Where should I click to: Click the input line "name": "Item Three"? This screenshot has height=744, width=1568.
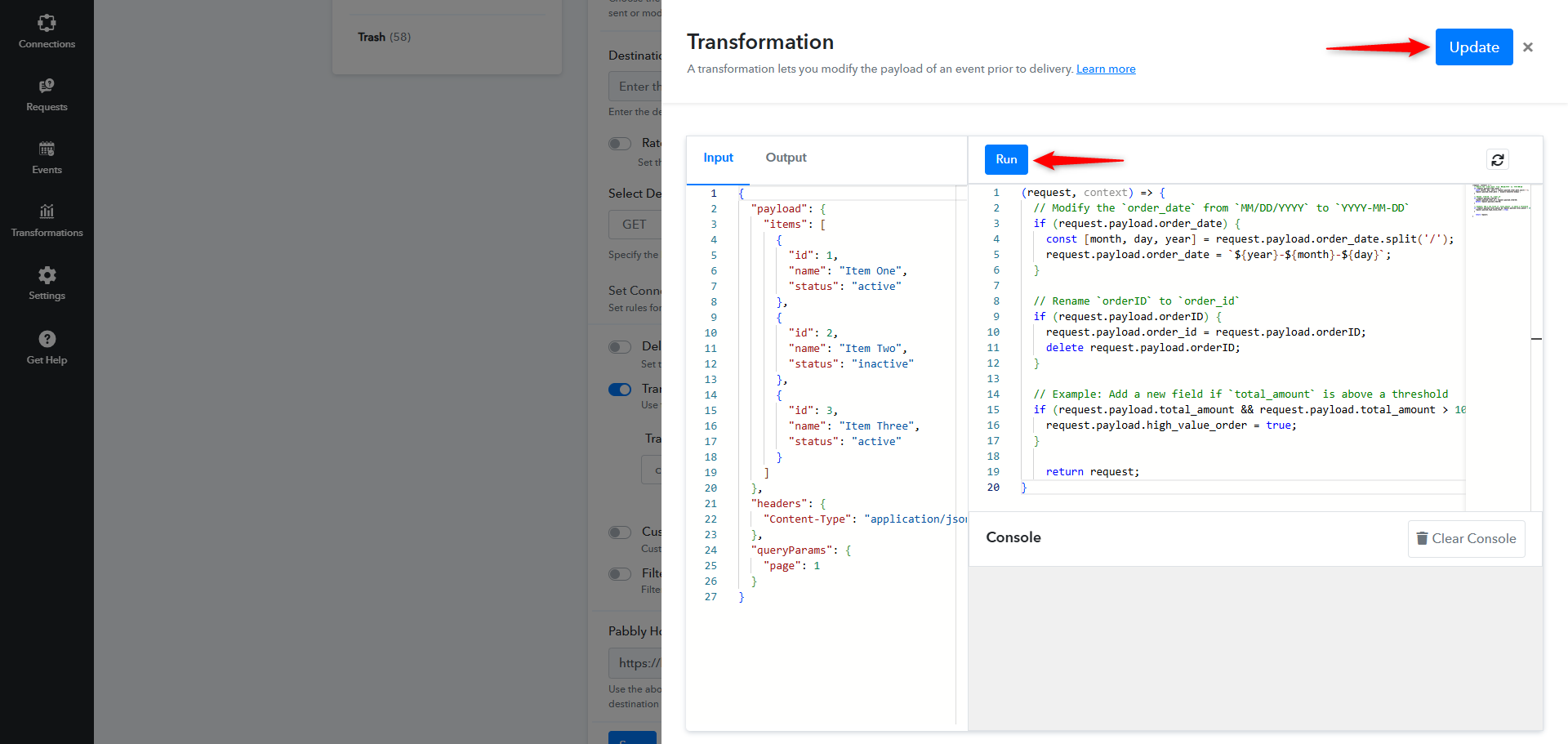[x=854, y=426]
